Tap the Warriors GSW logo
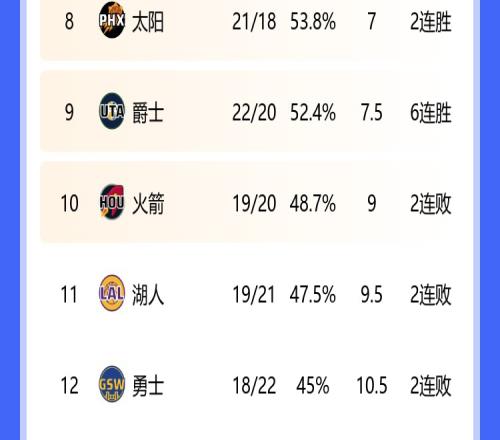This screenshot has height=440, width=500. tap(112, 384)
